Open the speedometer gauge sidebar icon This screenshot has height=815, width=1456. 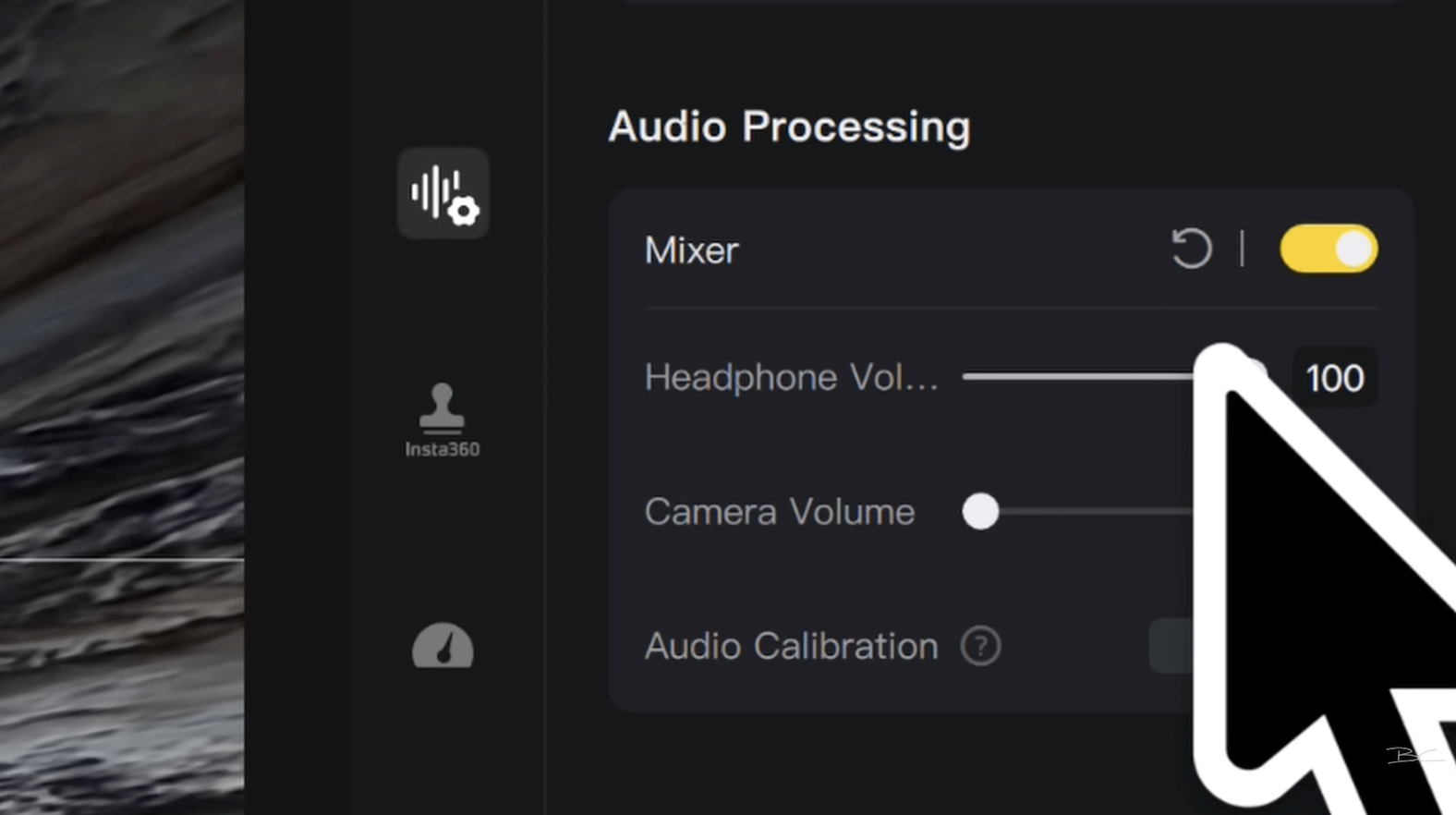[x=443, y=645]
